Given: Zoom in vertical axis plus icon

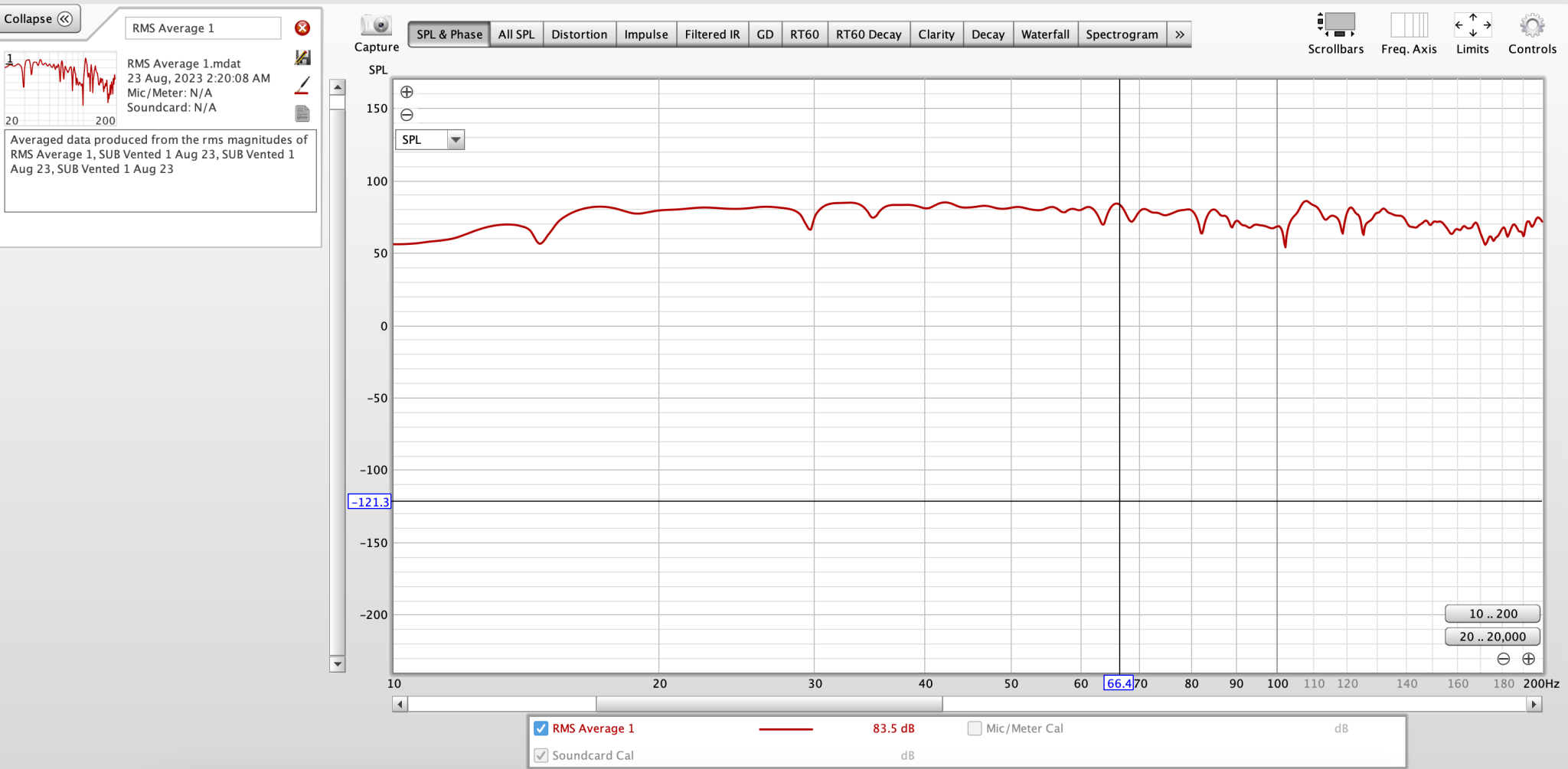Looking at the screenshot, I should pyautogui.click(x=407, y=92).
